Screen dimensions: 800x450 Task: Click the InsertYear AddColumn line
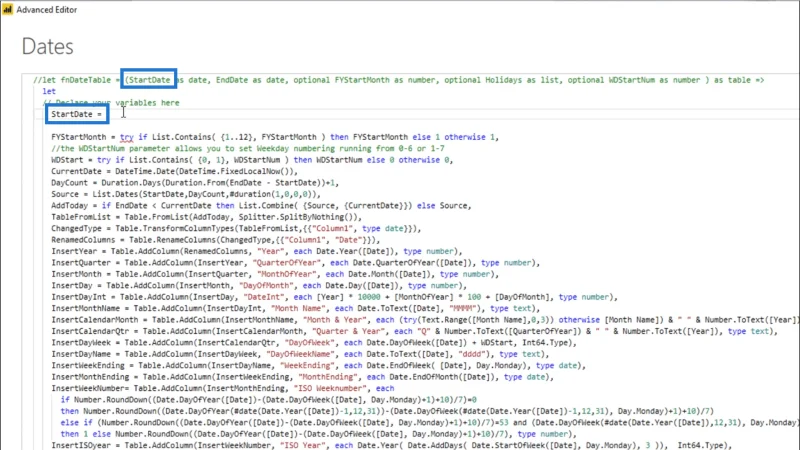[x=257, y=251]
